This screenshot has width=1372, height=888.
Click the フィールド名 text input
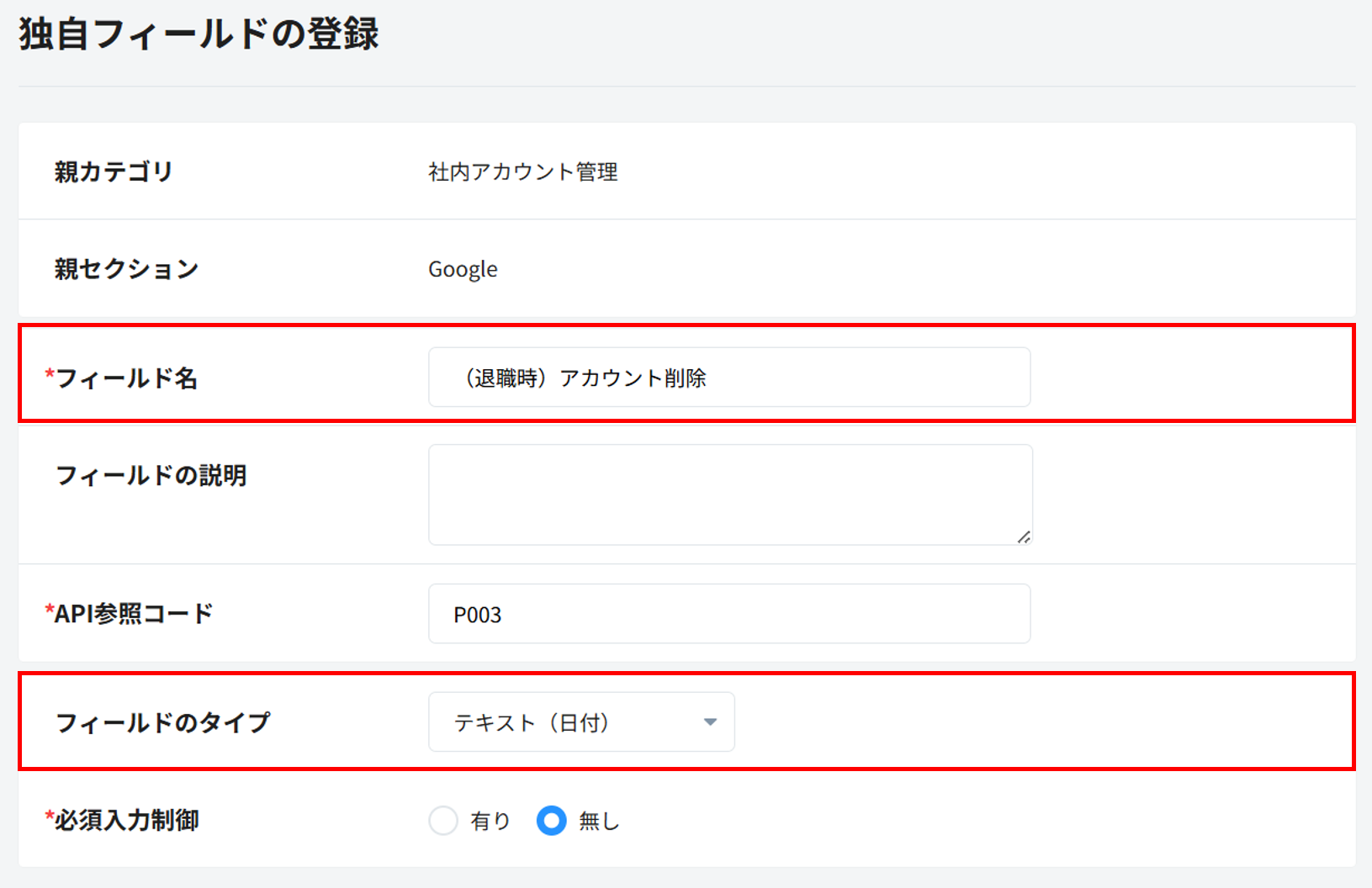point(728,378)
